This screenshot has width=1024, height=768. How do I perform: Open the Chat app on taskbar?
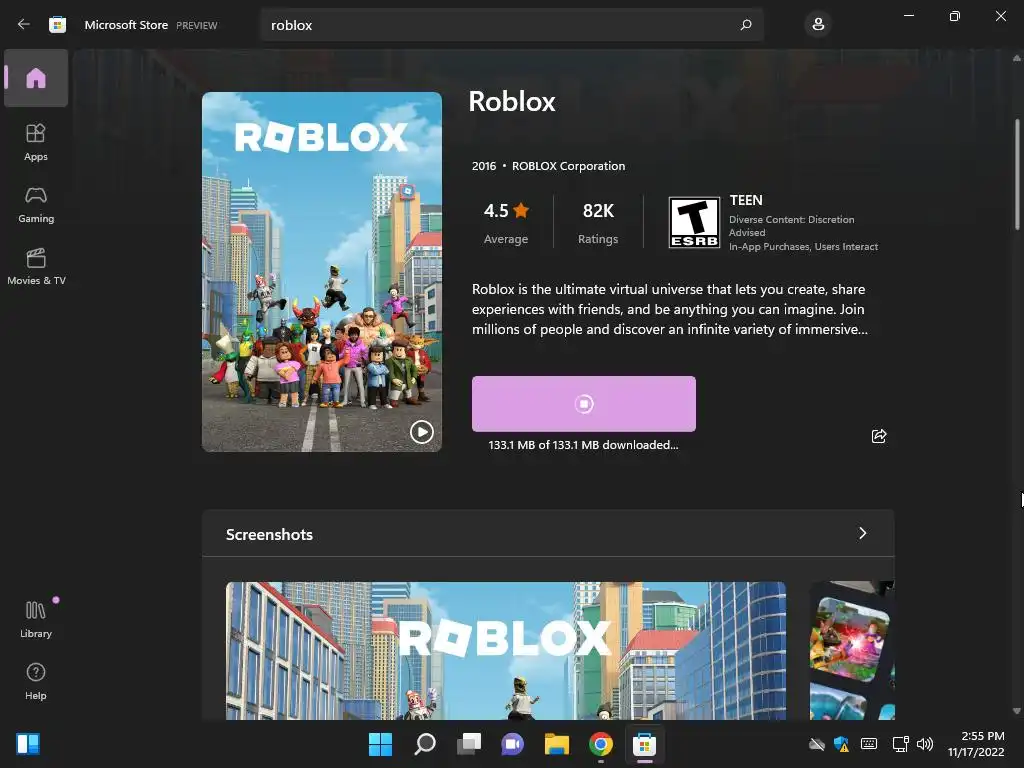pos(513,744)
